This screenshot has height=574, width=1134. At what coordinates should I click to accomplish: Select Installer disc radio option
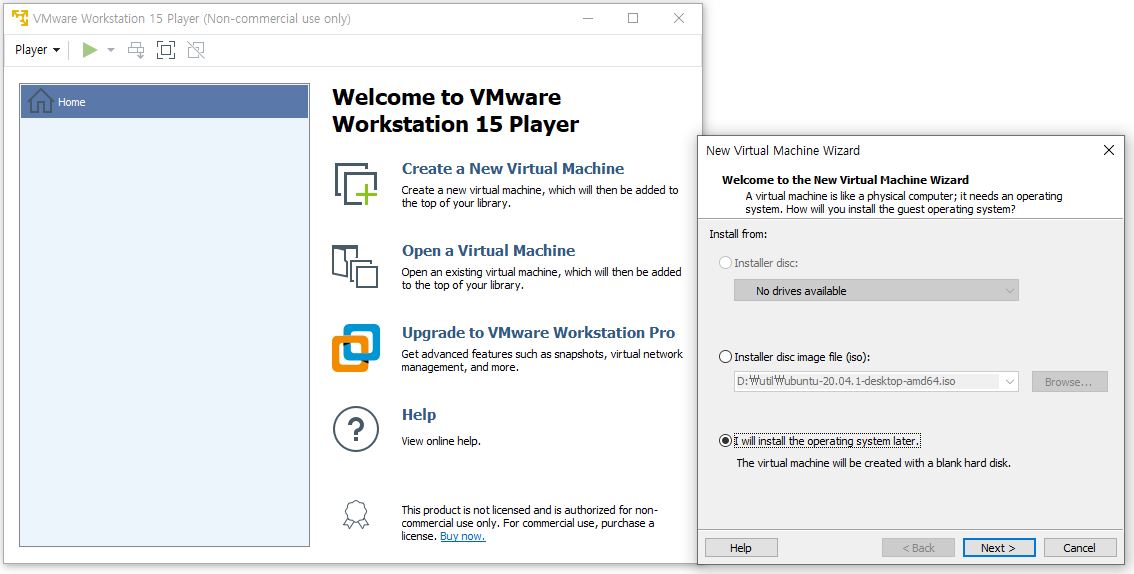(759, 263)
